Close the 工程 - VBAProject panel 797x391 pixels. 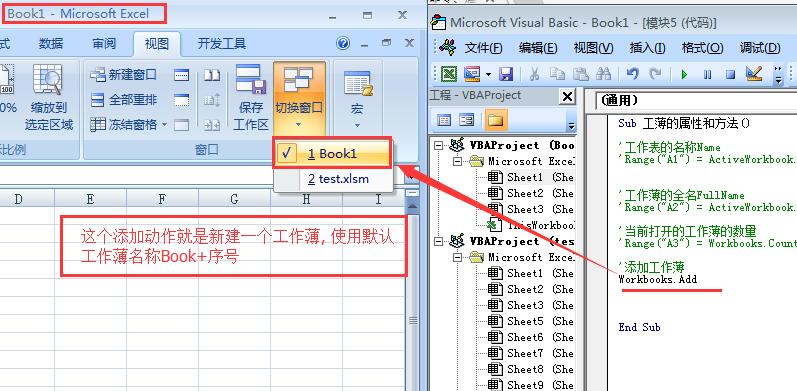point(567,96)
